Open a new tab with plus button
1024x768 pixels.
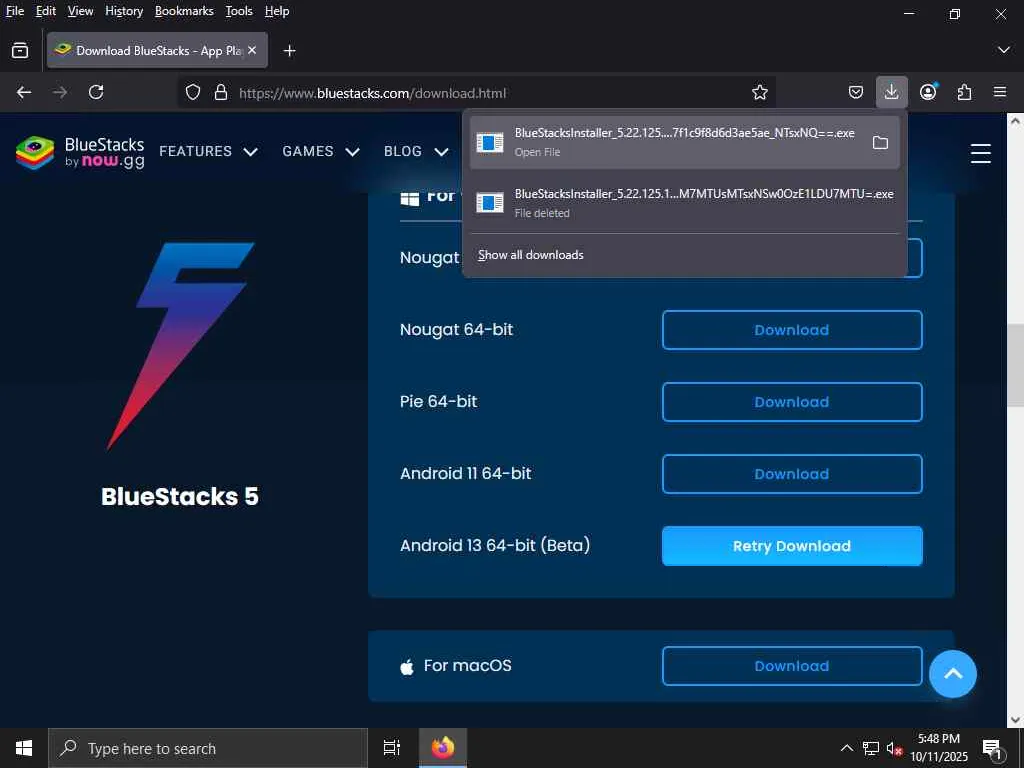click(x=289, y=50)
